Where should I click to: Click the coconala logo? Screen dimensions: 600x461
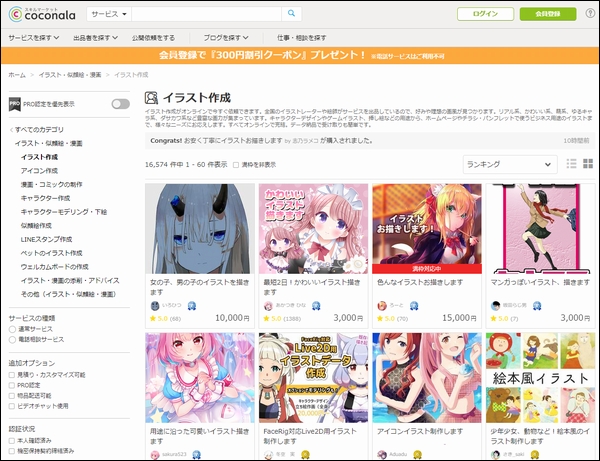click(x=42, y=14)
